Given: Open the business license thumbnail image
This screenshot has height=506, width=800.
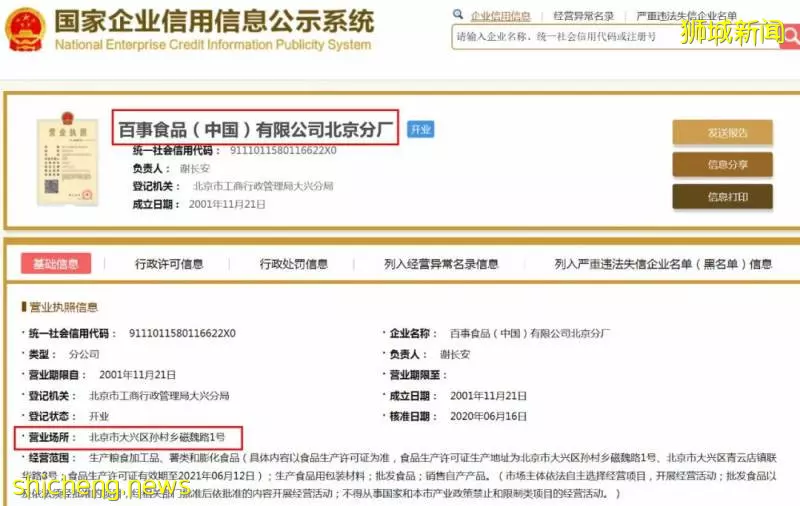Looking at the screenshot, I should click(67, 159).
